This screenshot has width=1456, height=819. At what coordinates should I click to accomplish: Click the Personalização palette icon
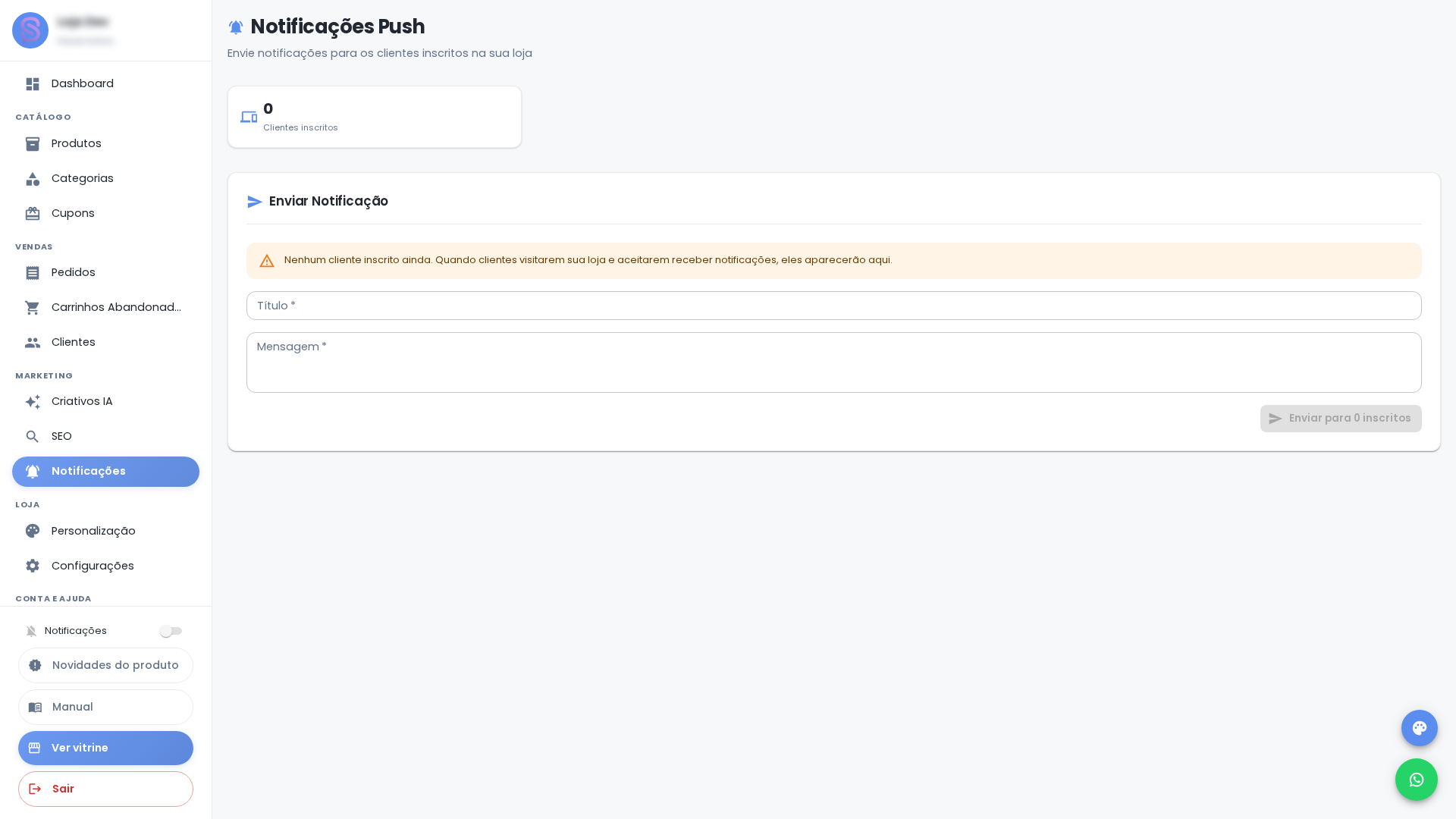(33, 531)
